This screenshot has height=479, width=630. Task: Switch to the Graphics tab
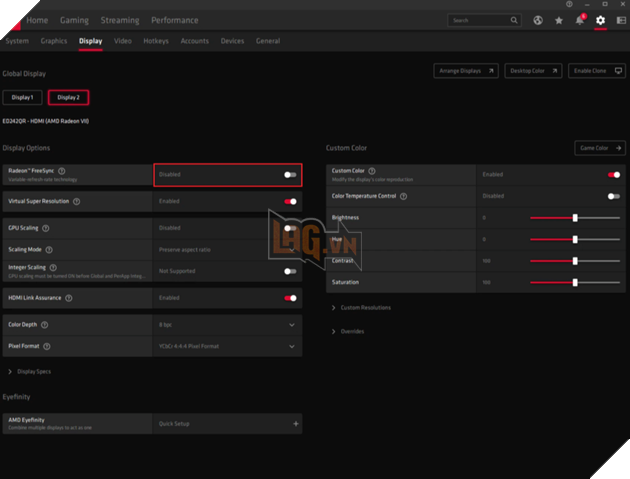coord(54,41)
